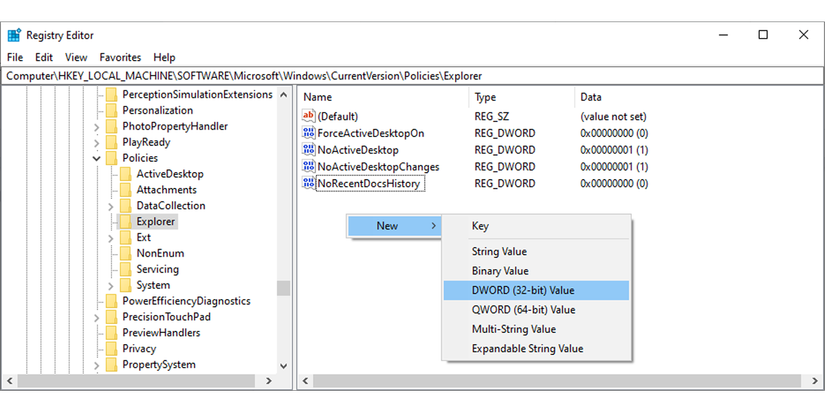825x413 pixels.
Task: Click the New context menu item
Action: click(x=394, y=226)
